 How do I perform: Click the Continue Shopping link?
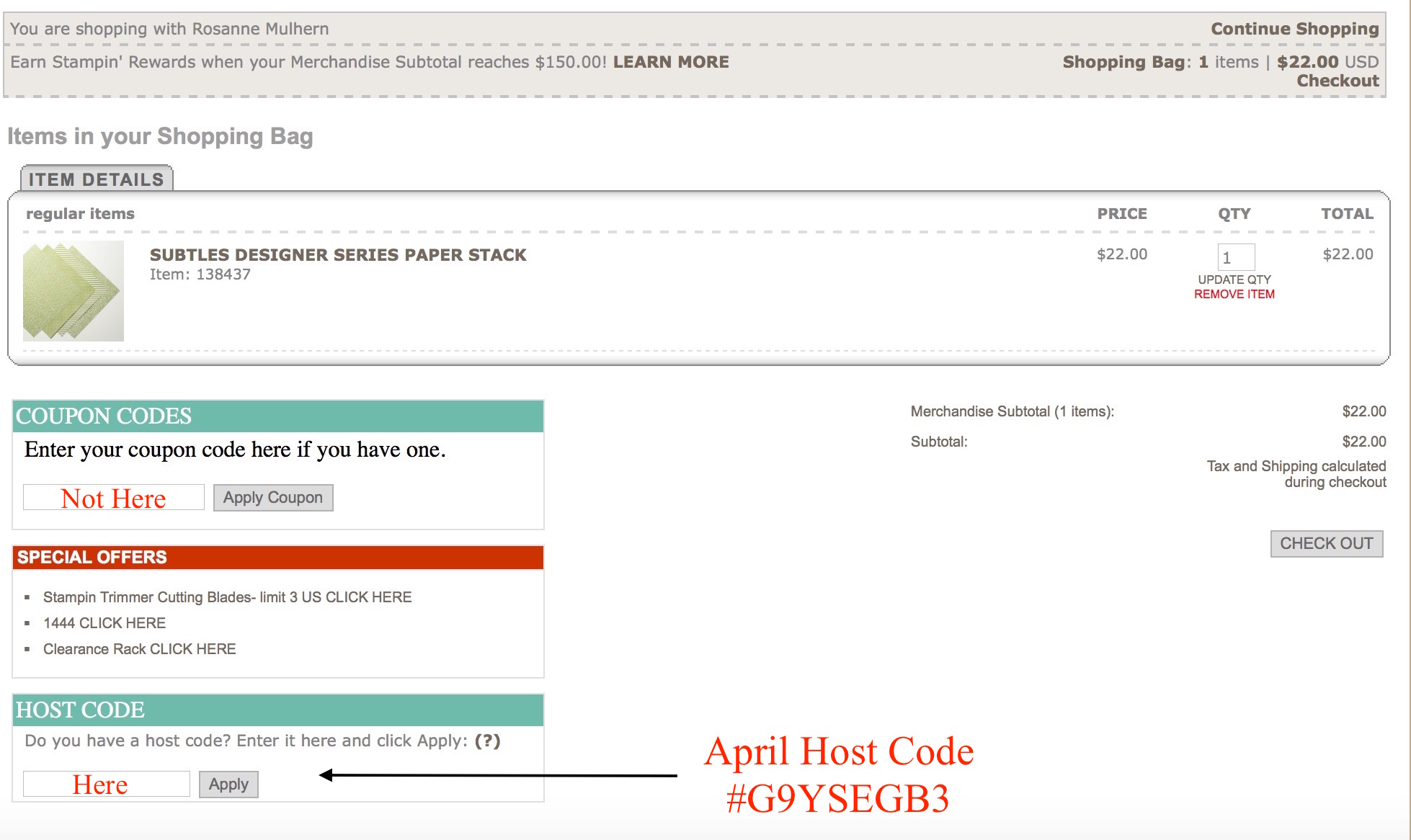[1294, 29]
